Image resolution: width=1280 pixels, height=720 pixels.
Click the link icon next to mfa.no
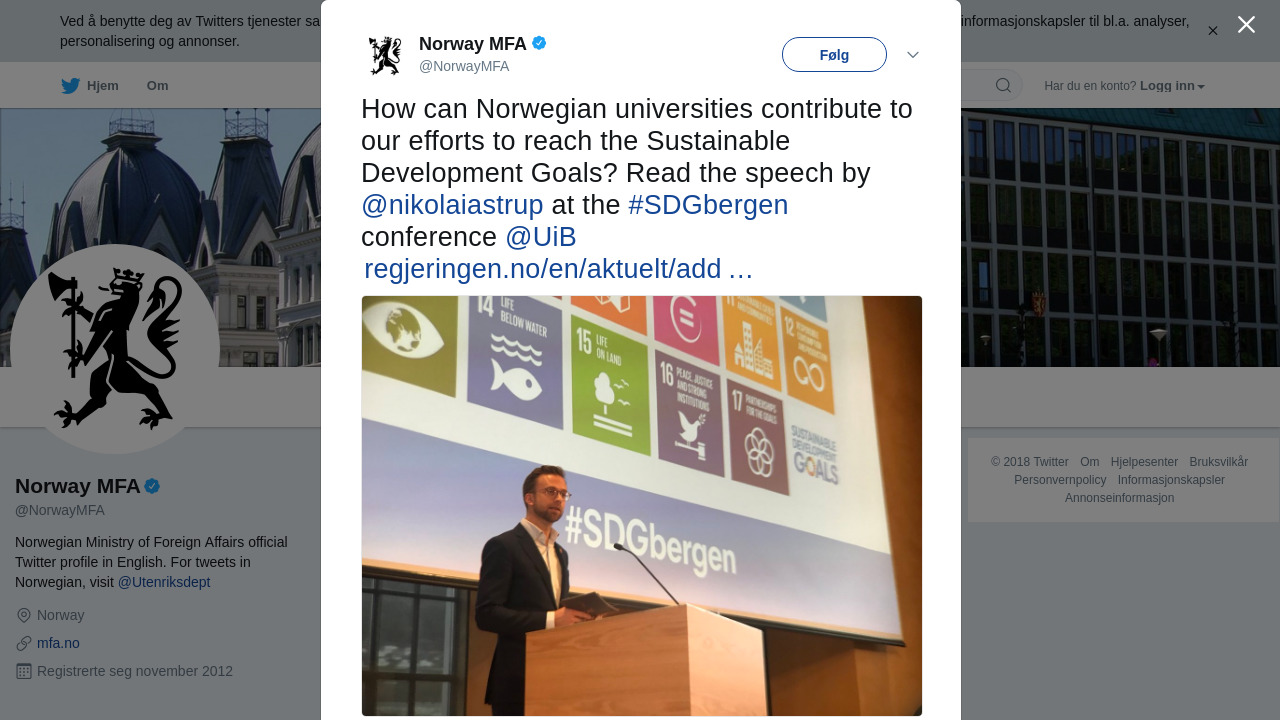24,644
